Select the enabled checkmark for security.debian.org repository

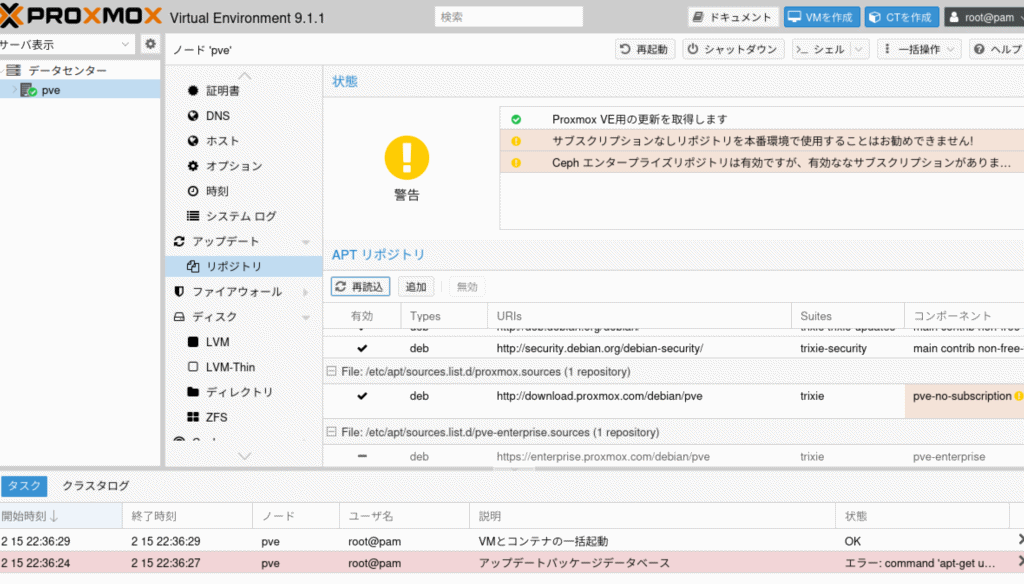coord(362,348)
